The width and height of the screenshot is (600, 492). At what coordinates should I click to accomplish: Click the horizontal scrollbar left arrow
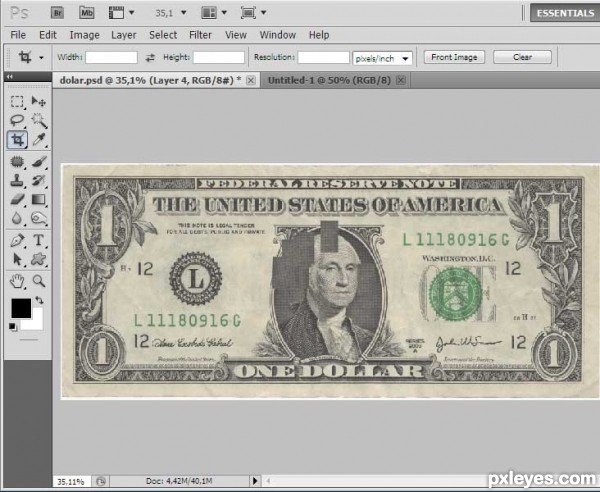pyautogui.click(x=268, y=481)
